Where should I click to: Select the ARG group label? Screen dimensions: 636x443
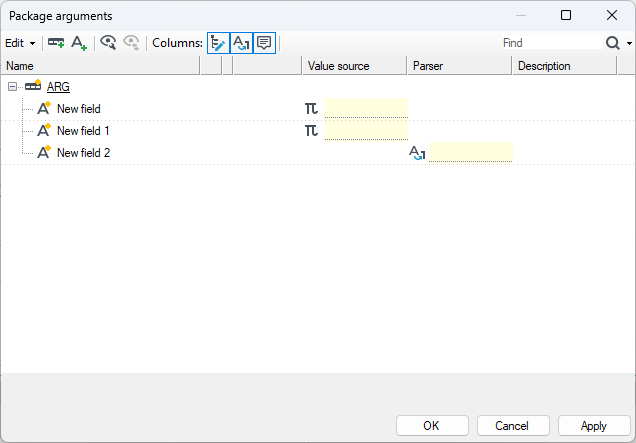click(x=58, y=87)
